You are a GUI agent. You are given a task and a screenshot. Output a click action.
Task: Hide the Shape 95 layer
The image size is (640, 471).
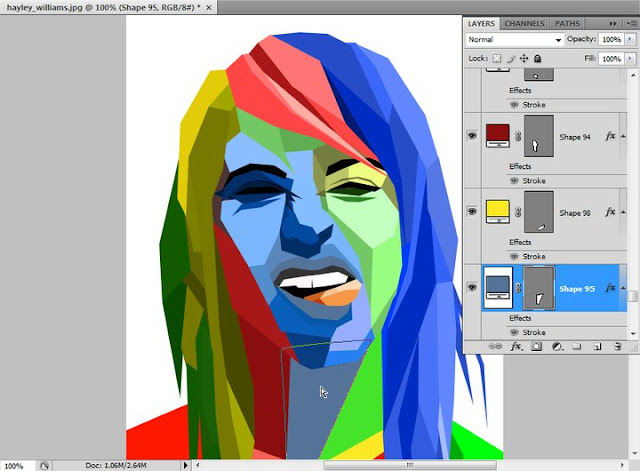pos(472,287)
